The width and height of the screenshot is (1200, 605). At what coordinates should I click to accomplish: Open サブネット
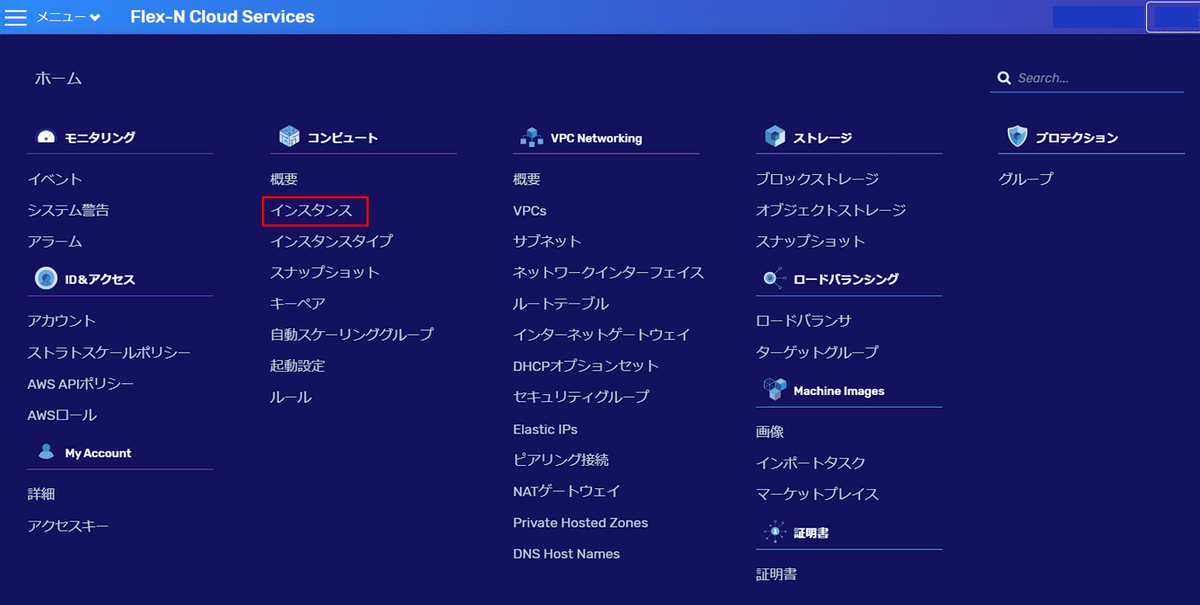(x=547, y=241)
